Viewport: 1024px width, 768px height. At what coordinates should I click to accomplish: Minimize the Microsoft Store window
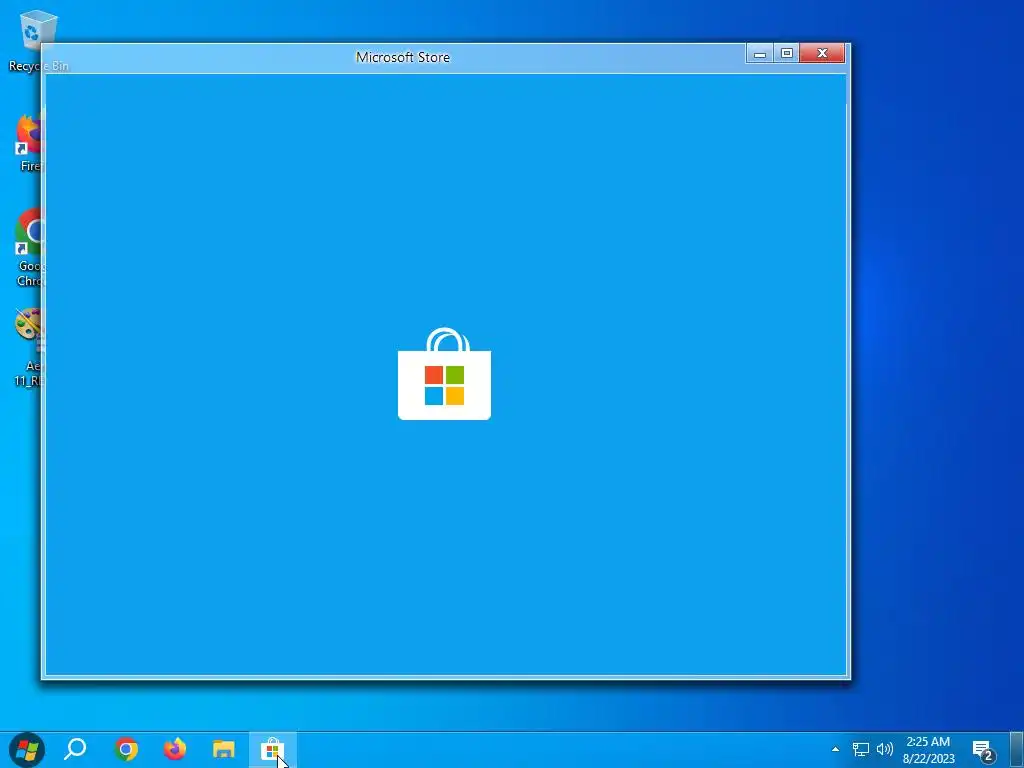point(760,54)
